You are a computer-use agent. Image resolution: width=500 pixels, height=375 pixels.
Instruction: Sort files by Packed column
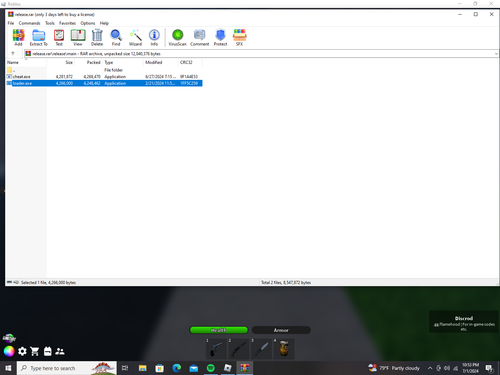click(x=89, y=62)
